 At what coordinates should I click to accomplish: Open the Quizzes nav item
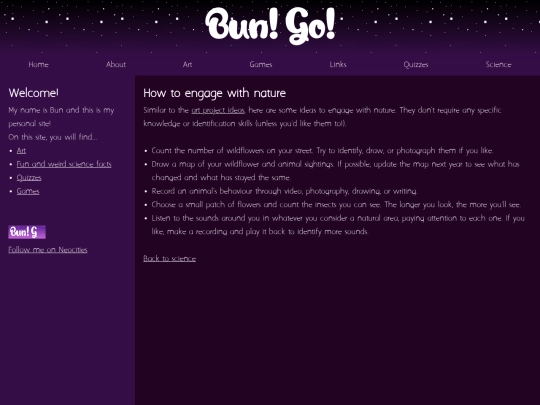(x=416, y=64)
